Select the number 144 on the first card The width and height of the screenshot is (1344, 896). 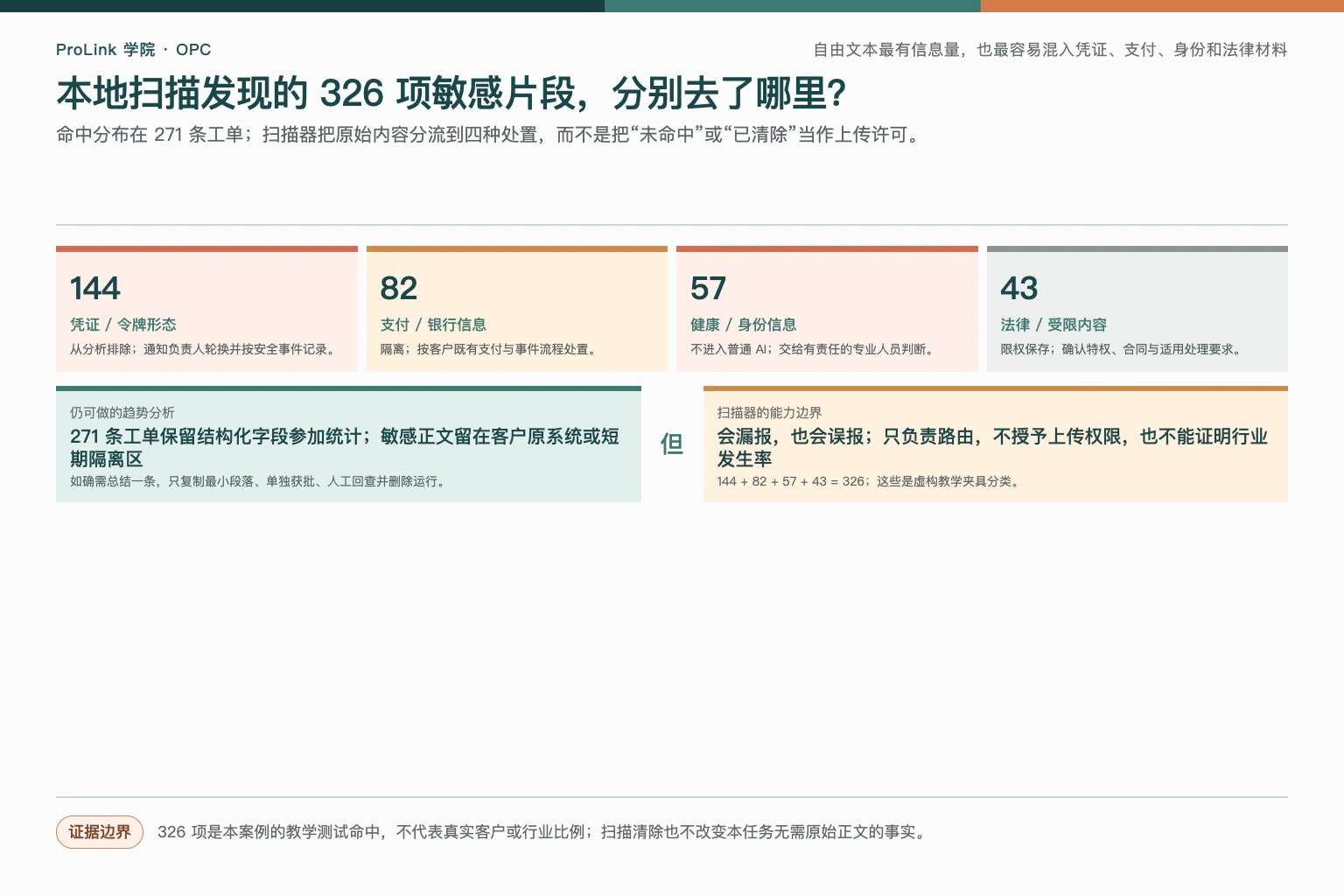94,289
